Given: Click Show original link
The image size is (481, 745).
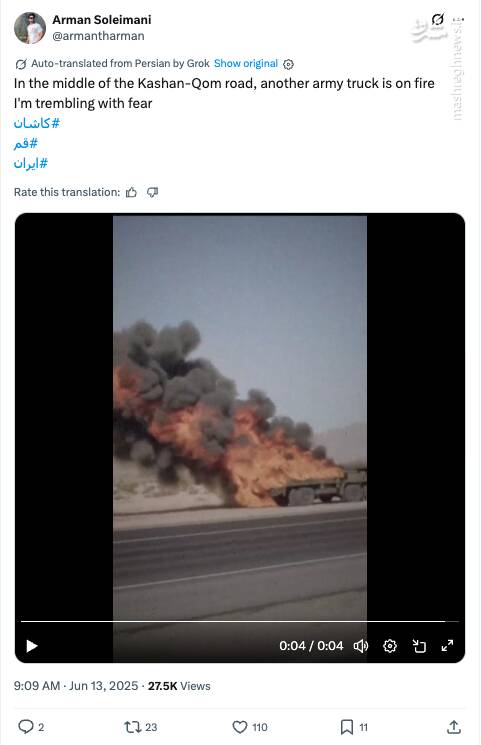Looking at the screenshot, I should (x=246, y=64).
